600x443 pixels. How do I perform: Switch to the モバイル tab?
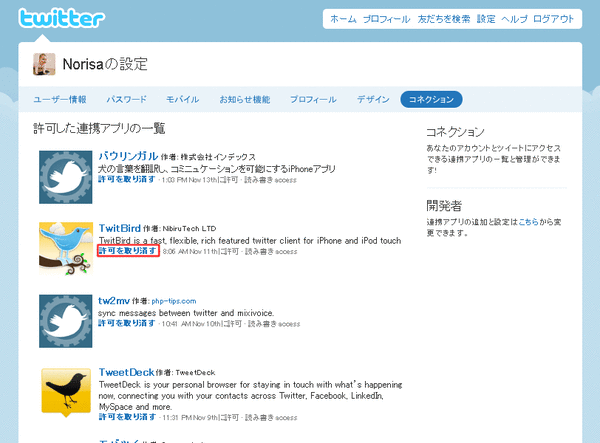tap(183, 99)
